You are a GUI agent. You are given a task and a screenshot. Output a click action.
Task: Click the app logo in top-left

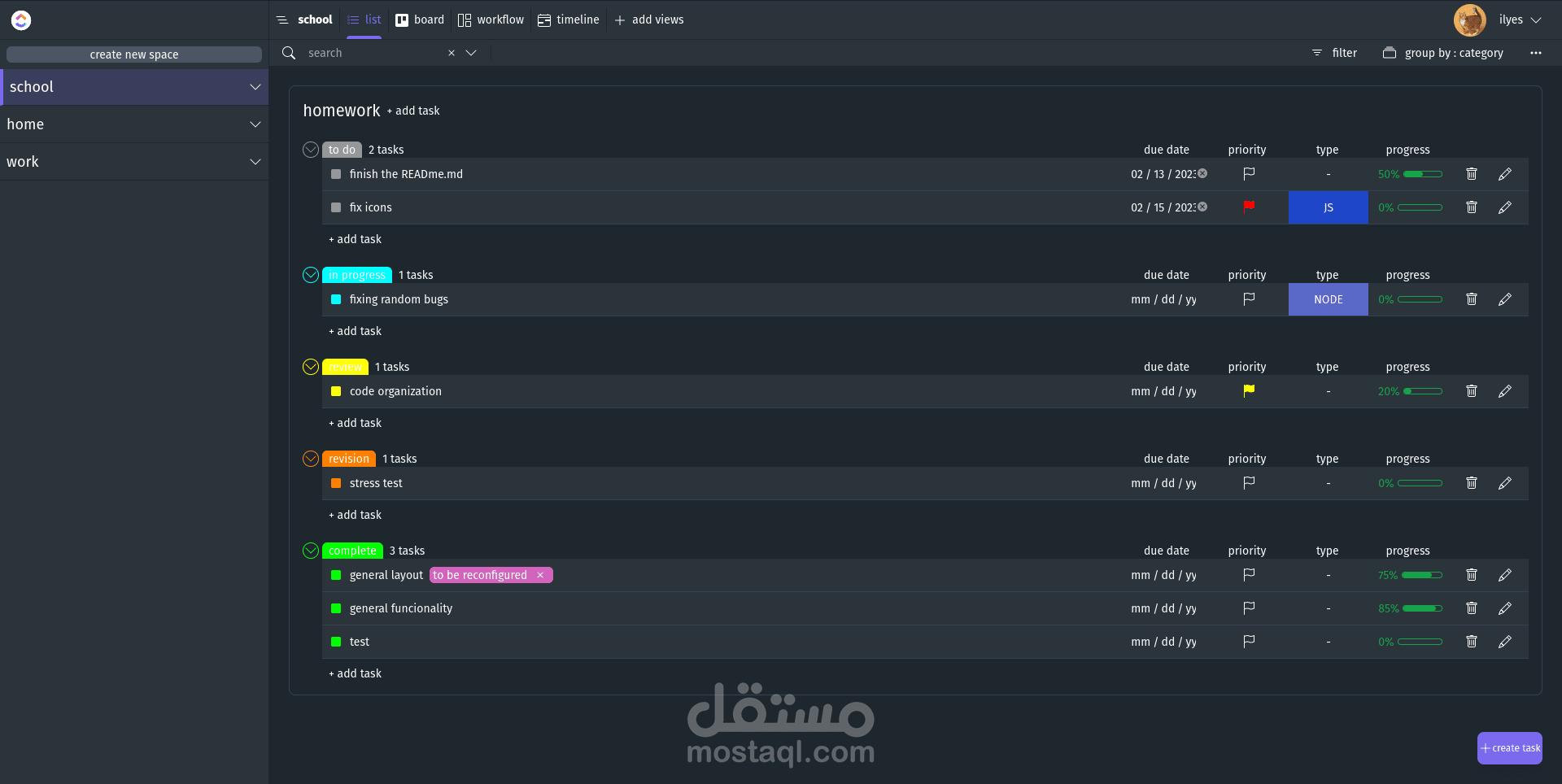click(21, 20)
